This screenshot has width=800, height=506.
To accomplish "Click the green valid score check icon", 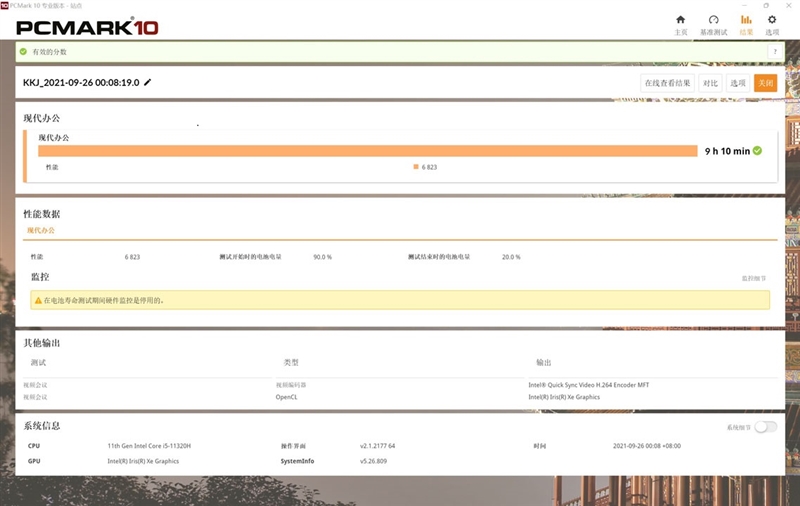I will tap(23, 52).
